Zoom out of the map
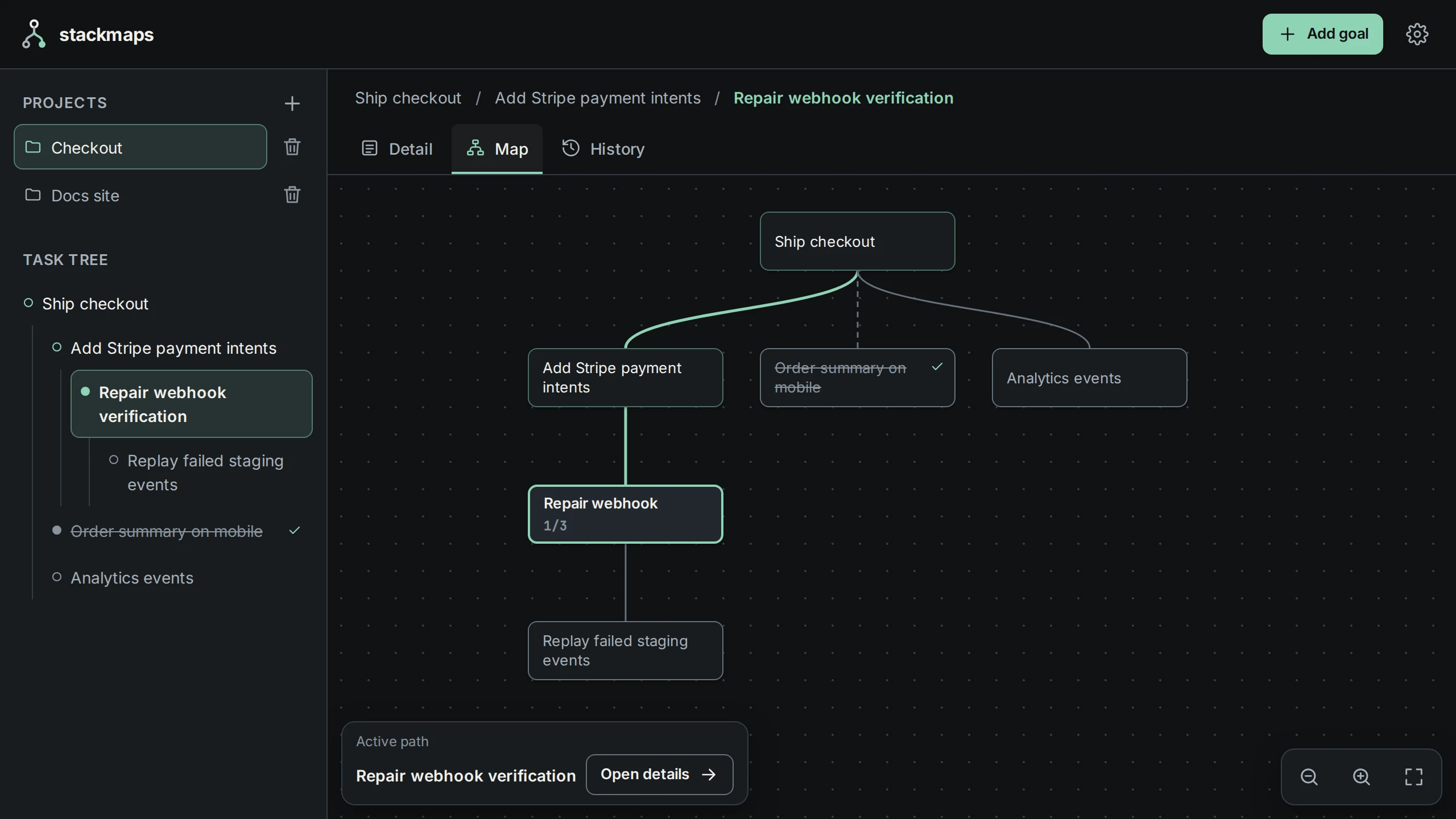This screenshot has height=819, width=1456. pos(1309,776)
